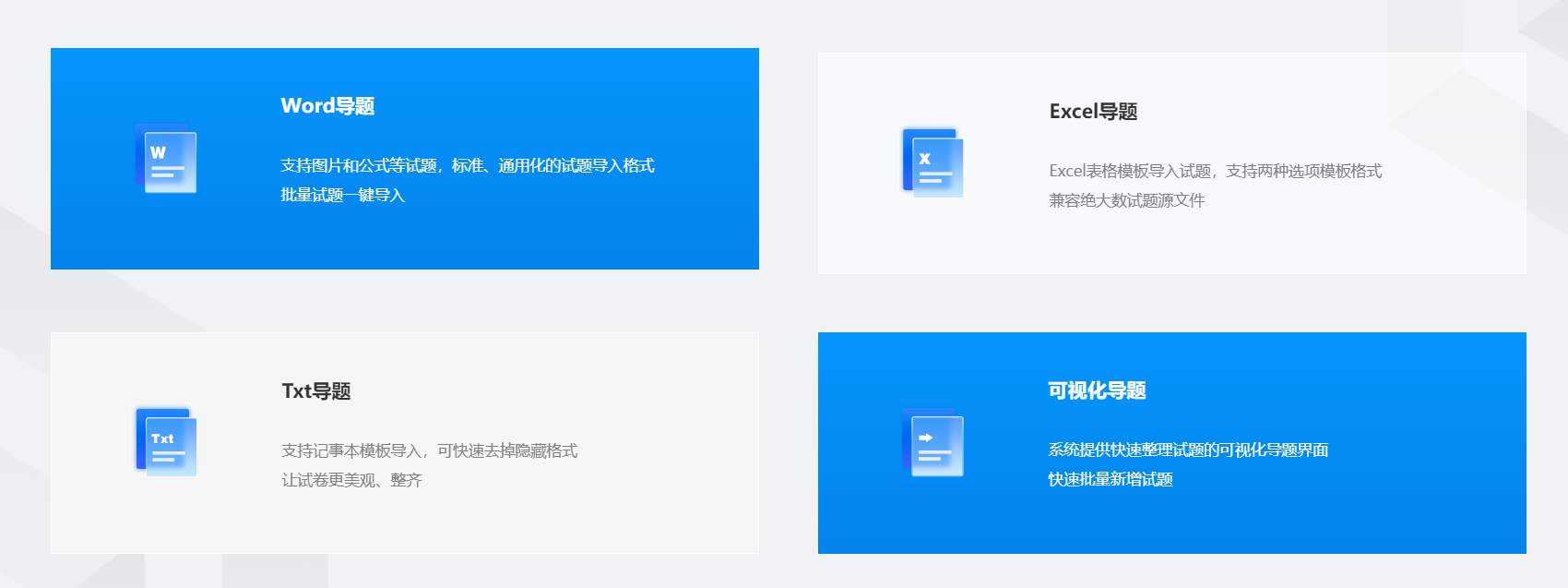Click the text 支持记事本模板导入
Viewport: 1568px width, 588px height.
pos(350,451)
